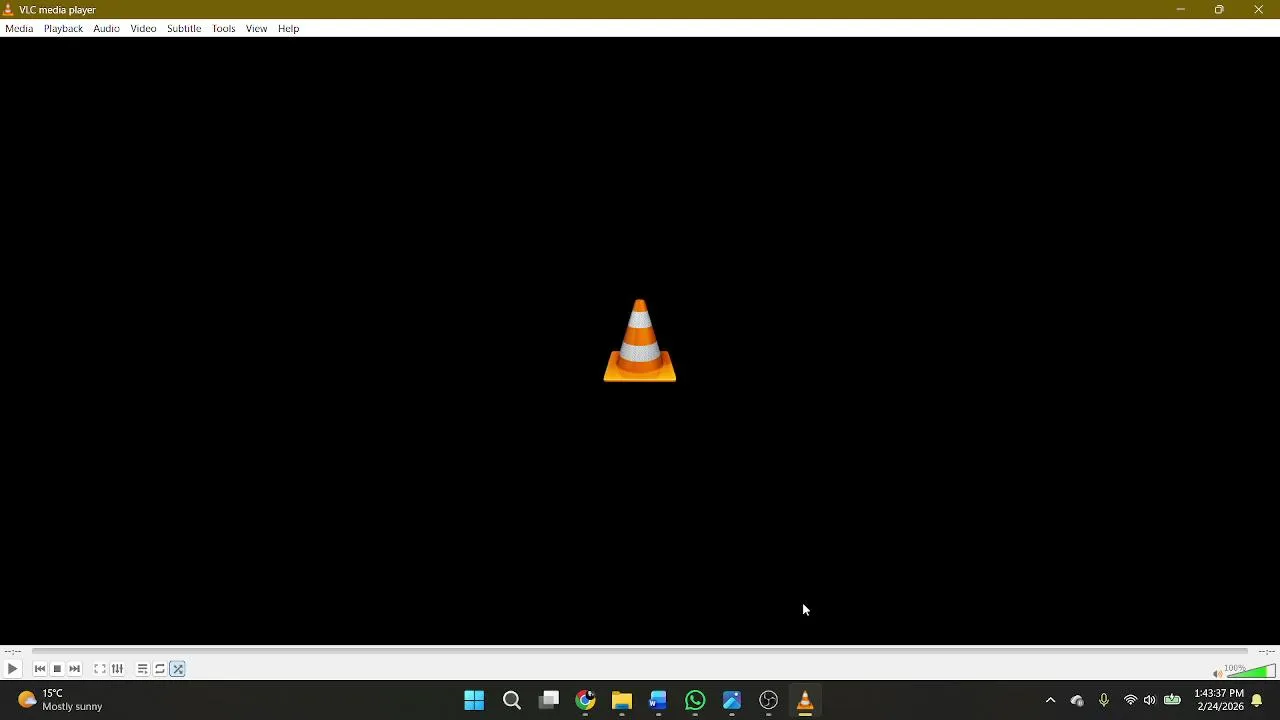Open the Media menu
This screenshot has width=1280, height=720.
pos(19,29)
